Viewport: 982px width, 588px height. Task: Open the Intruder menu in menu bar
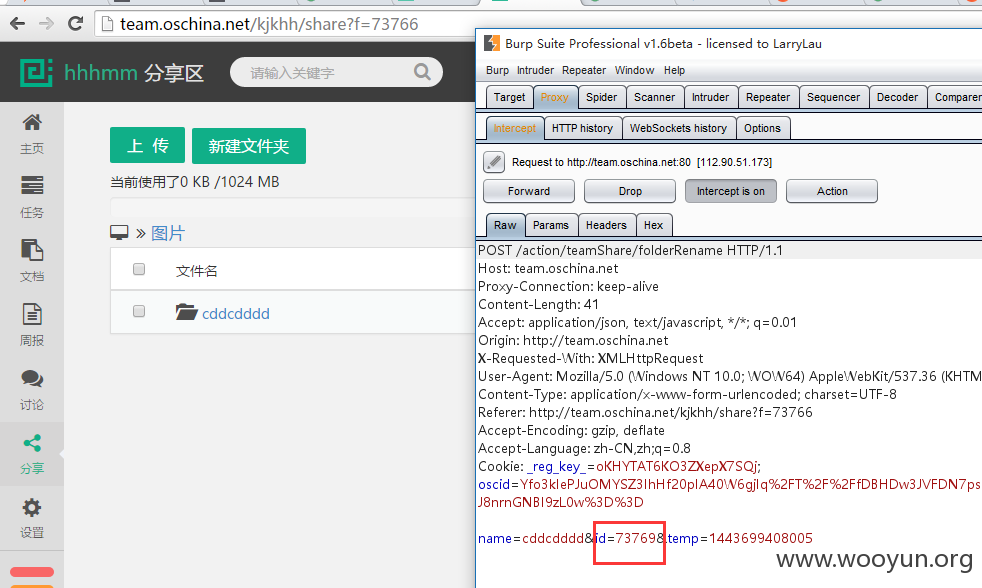535,70
